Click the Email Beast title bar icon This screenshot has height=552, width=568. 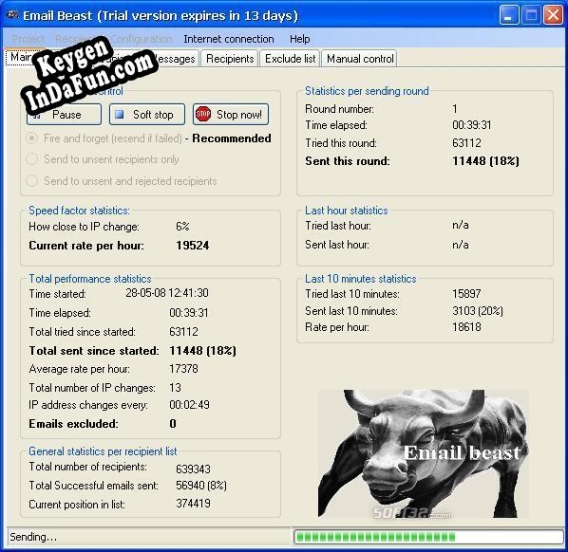click(13, 15)
